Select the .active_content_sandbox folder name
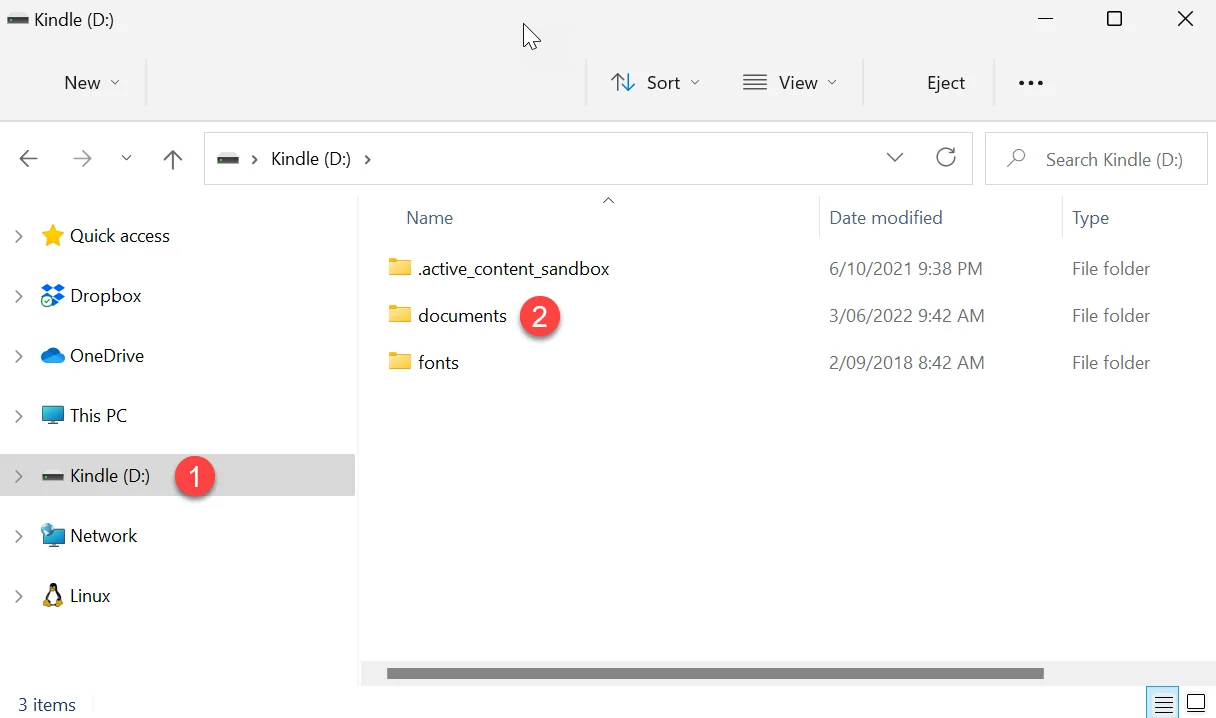1216x718 pixels. coord(514,269)
